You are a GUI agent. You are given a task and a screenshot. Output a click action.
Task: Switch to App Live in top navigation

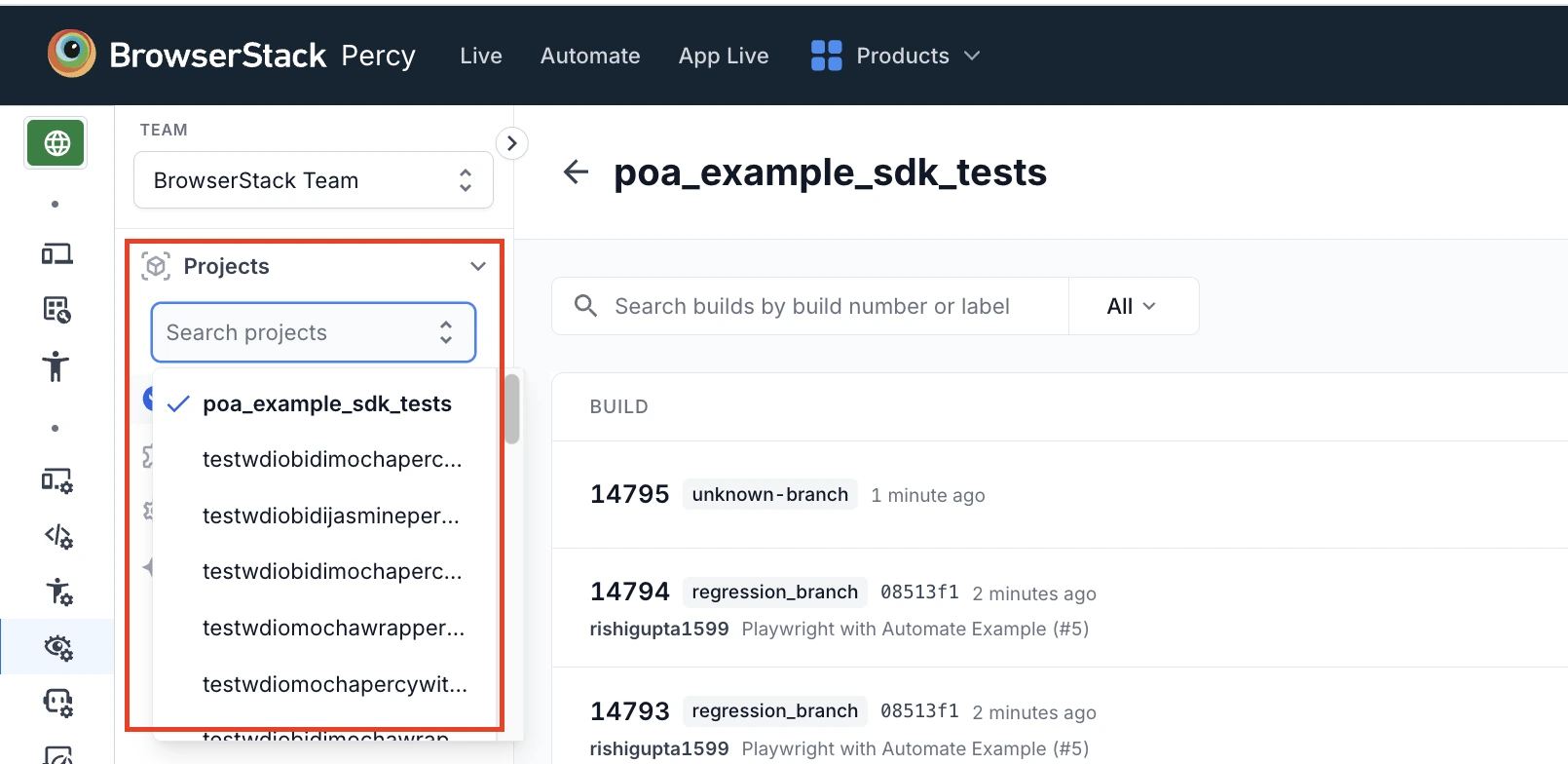724,56
